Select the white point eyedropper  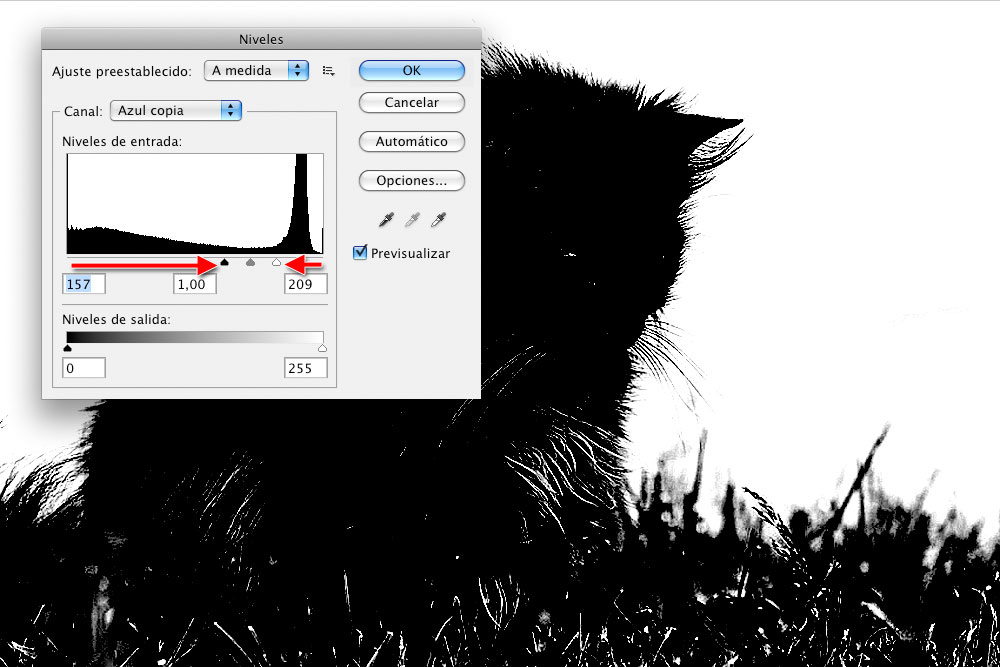(438, 220)
